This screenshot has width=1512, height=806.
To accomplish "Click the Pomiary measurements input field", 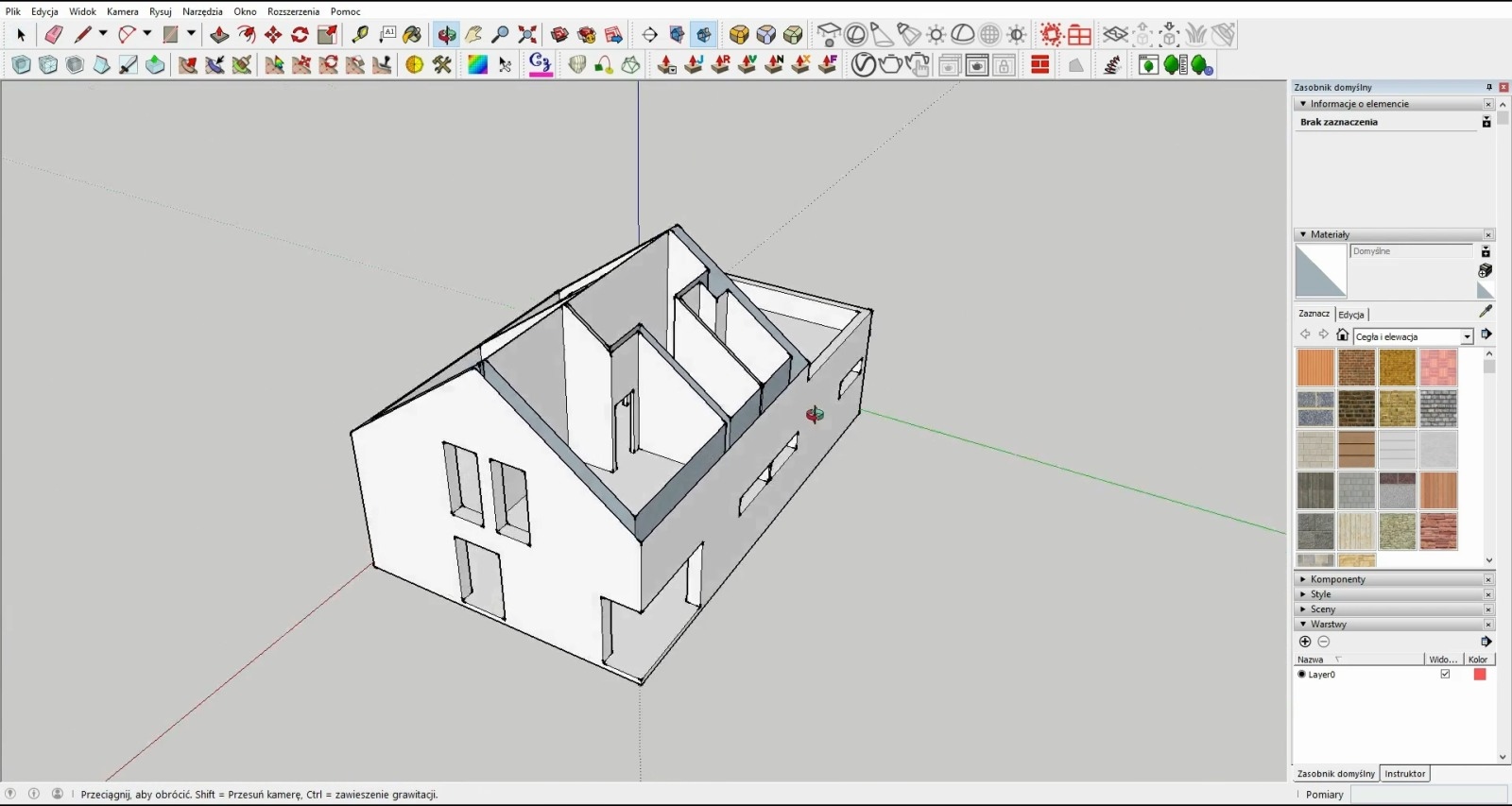I will 1427,795.
